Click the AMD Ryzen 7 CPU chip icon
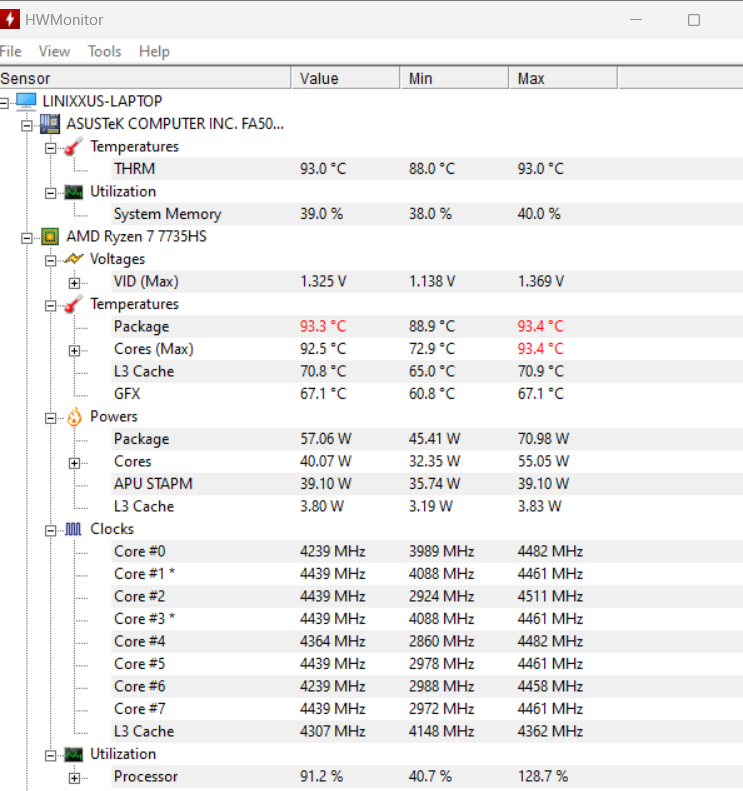Screen dimensions: 743x791 point(50,237)
